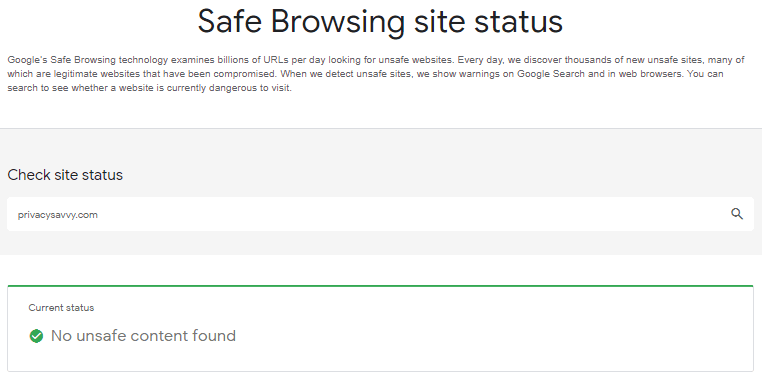Focus the site URL field containing privacysavvy.com
The image size is (762, 380).
(x=380, y=214)
